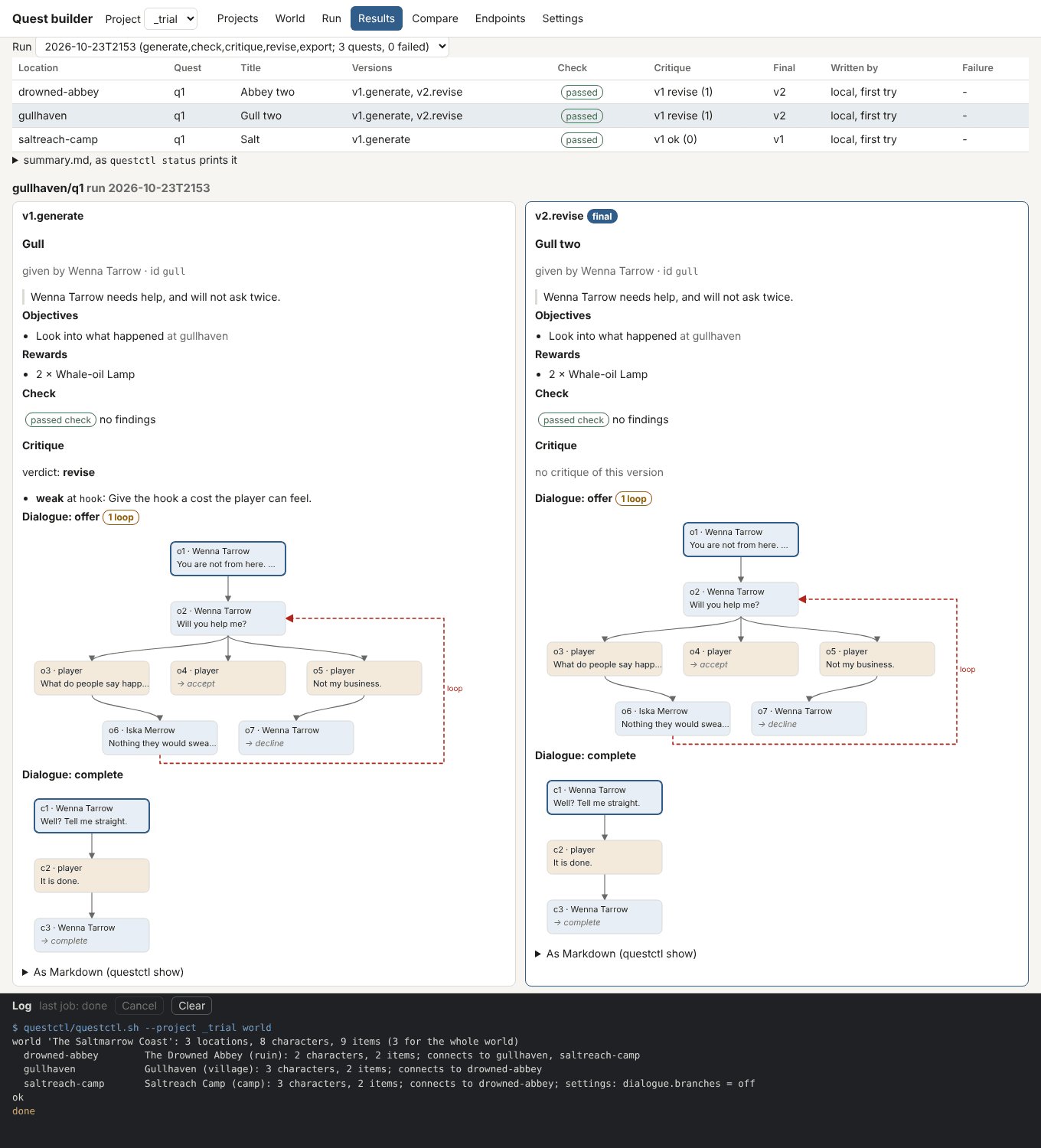Select node o6 Iska Merrow in the v1.generate graph
Viewport: 1041px width, 1148px height.
[160, 738]
